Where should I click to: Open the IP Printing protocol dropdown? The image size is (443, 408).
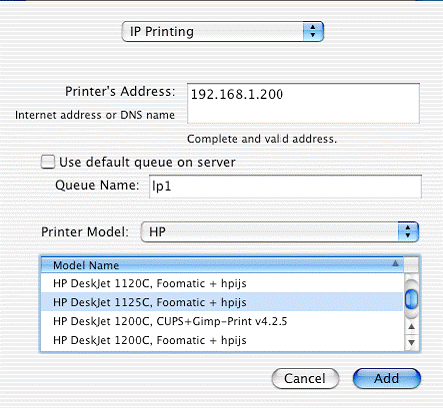point(223,32)
